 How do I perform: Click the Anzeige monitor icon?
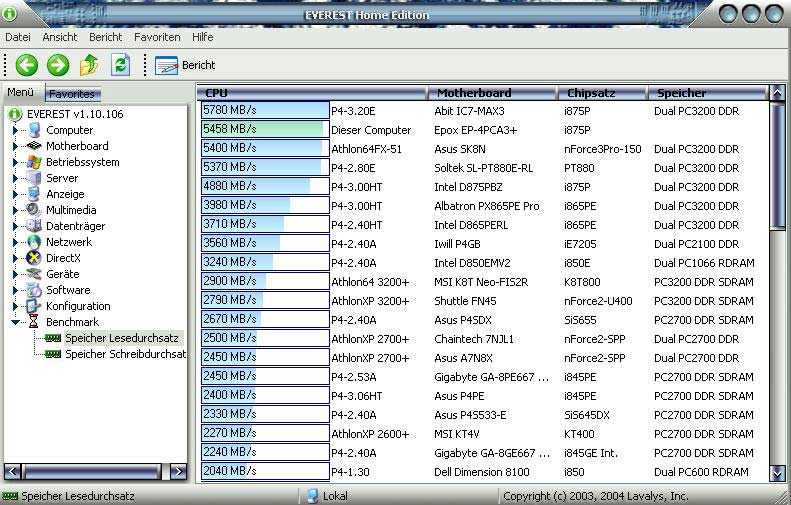pos(34,194)
